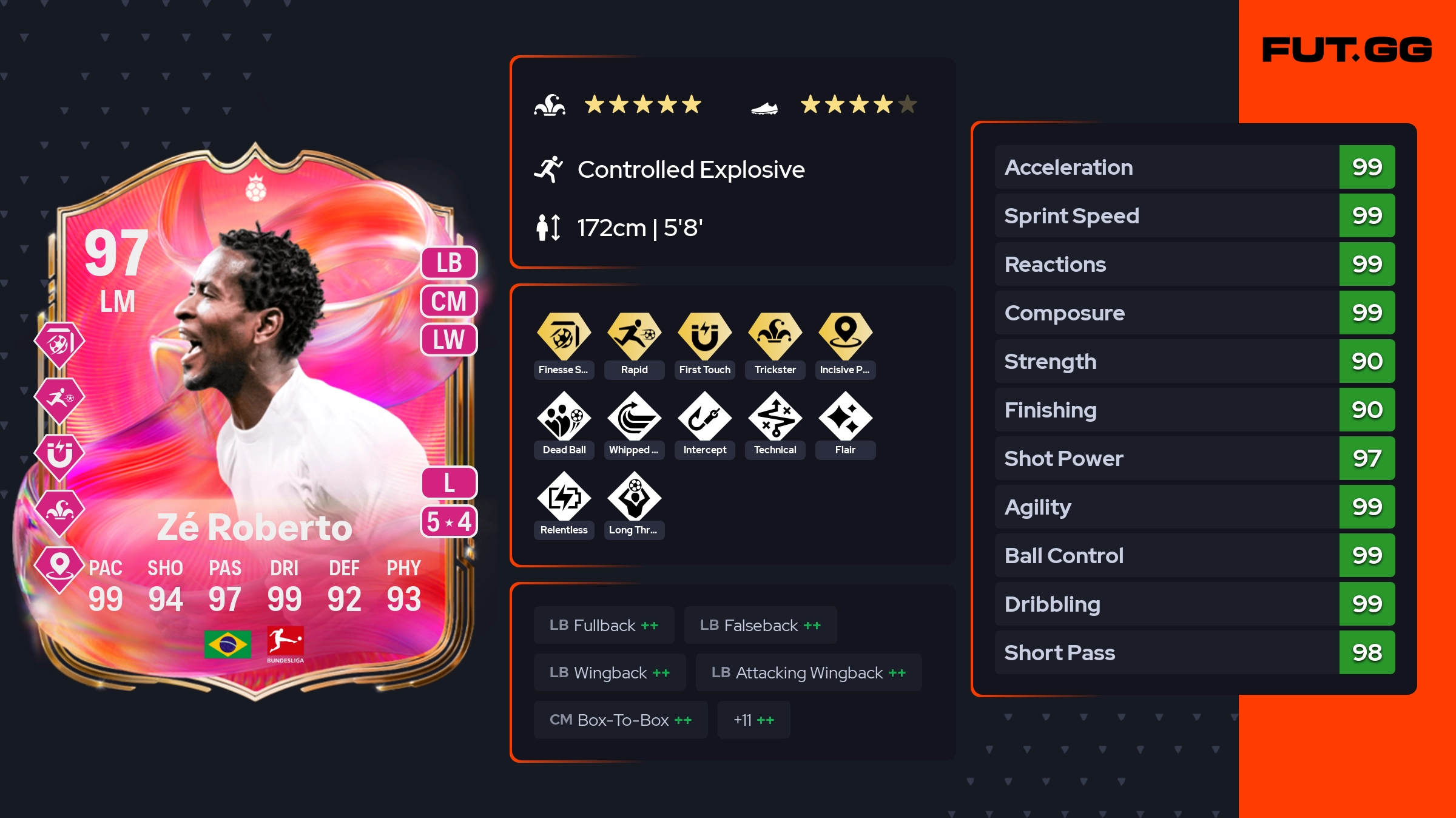The height and width of the screenshot is (818, 1456).
Task: Select the Flair playstyle icon
Action: pos(846,416)
